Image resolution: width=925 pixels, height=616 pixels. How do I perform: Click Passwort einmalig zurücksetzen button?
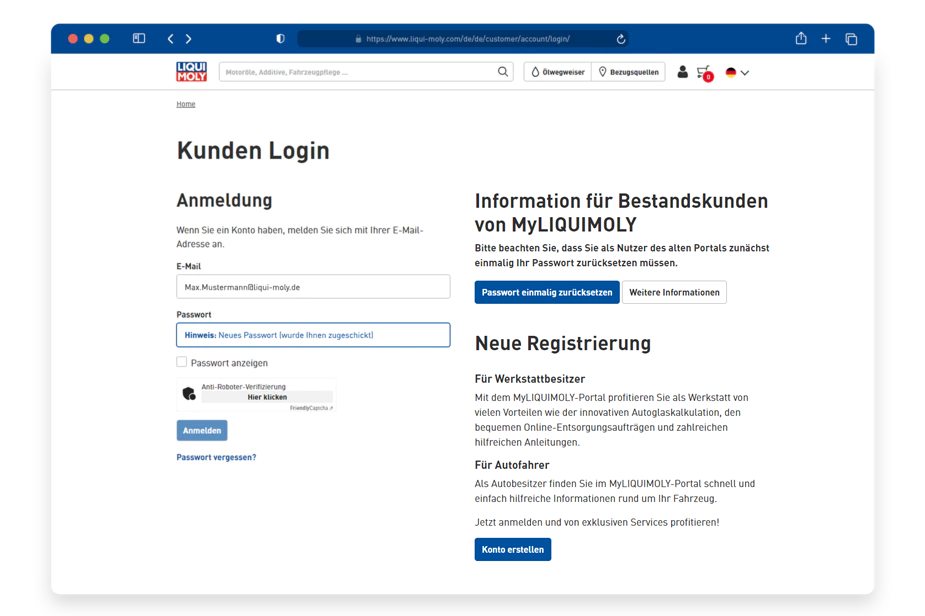(x=546, y=292)
